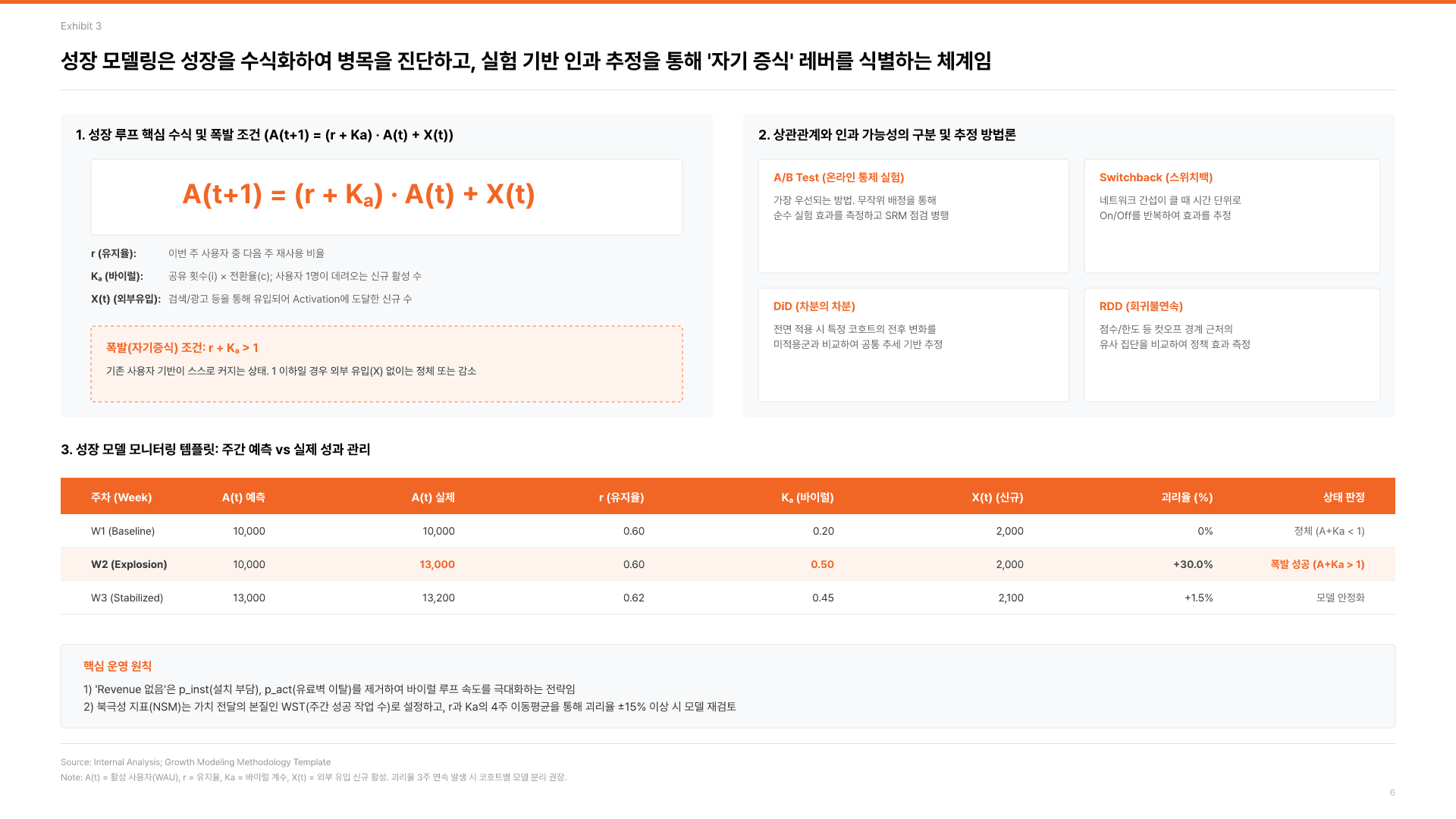Click '+30.0%' deviation cell
This screenshot has height=819, width=1456.
[x=1193, y=564]
